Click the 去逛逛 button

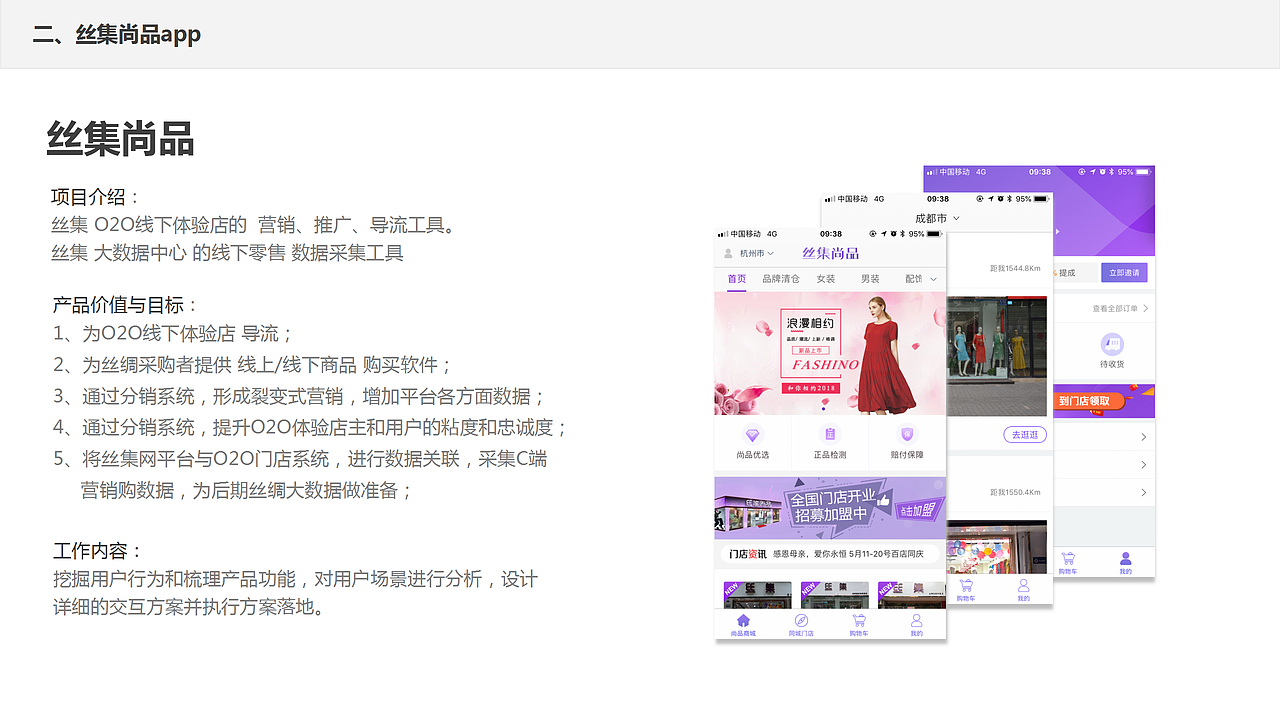point(1024,435)
